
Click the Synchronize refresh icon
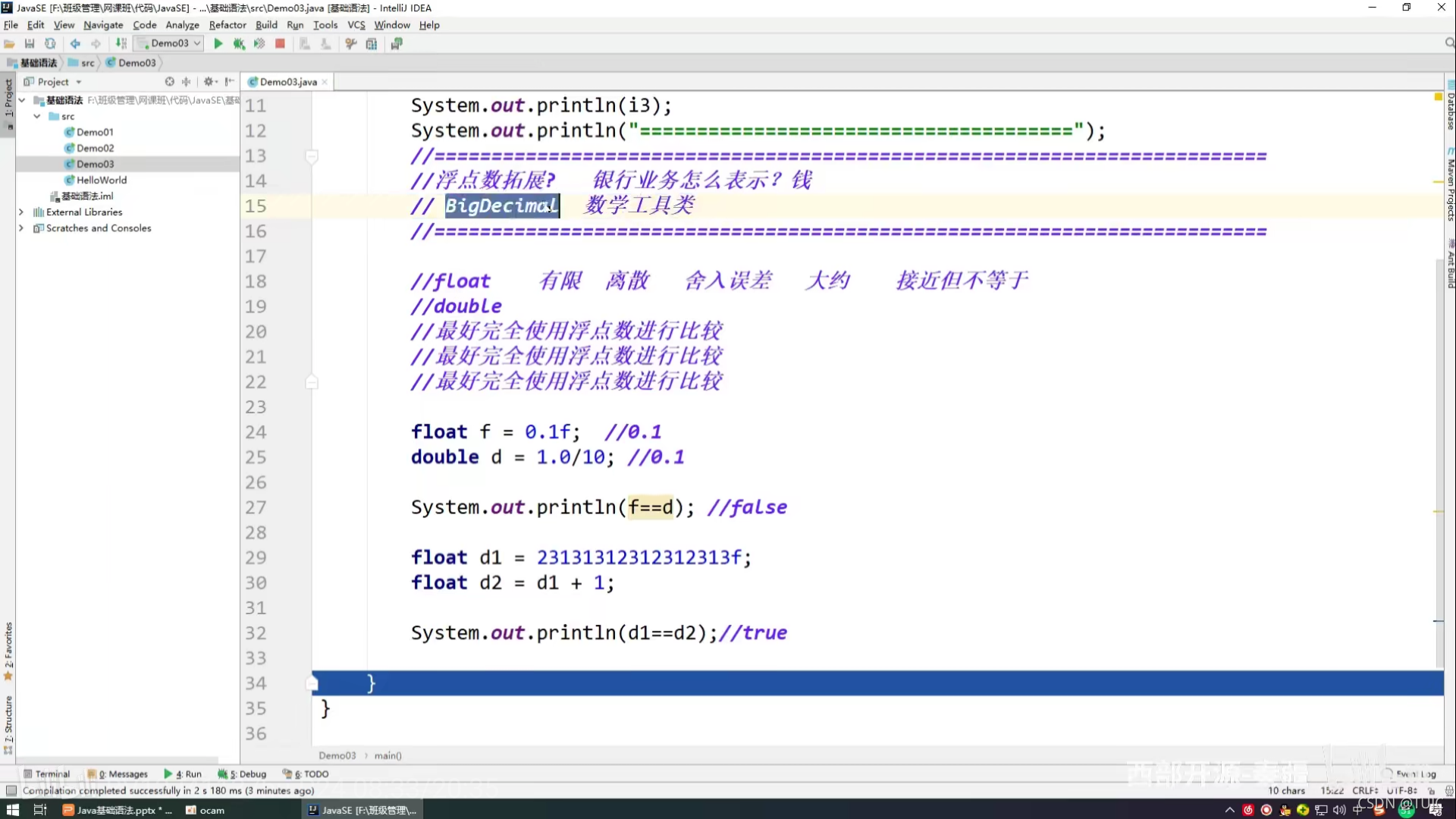50,44
